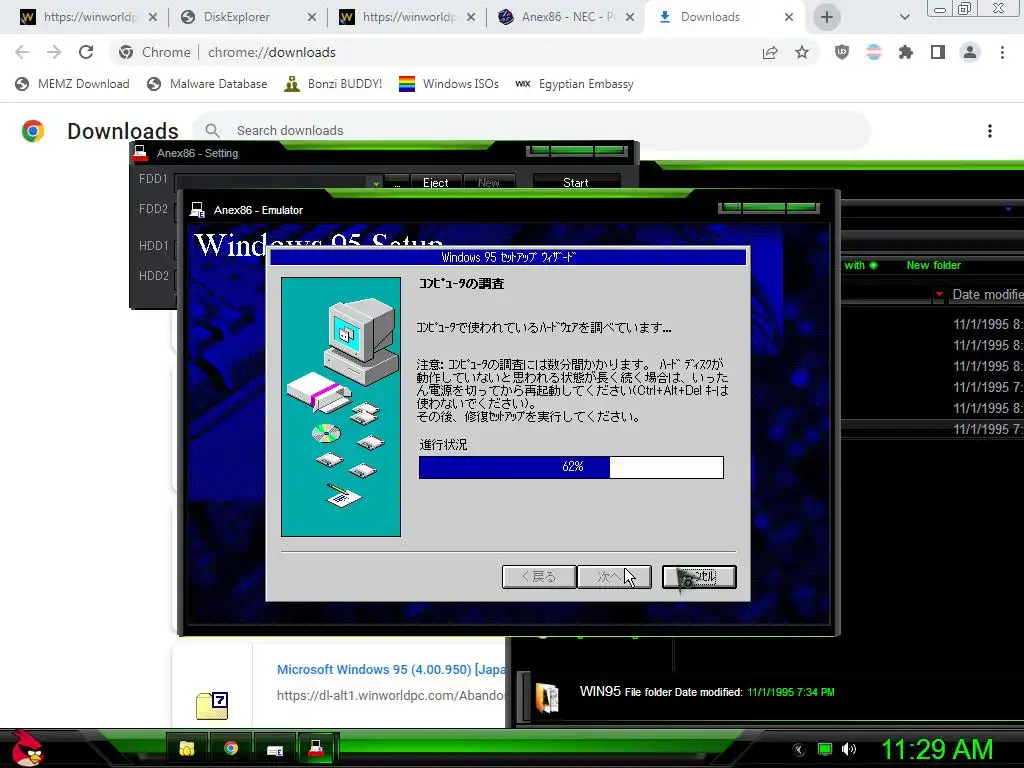This screenshot has width=1024, height=768.
Task: Open Chrome's three-dot menu
Action: pos(1002,52)
